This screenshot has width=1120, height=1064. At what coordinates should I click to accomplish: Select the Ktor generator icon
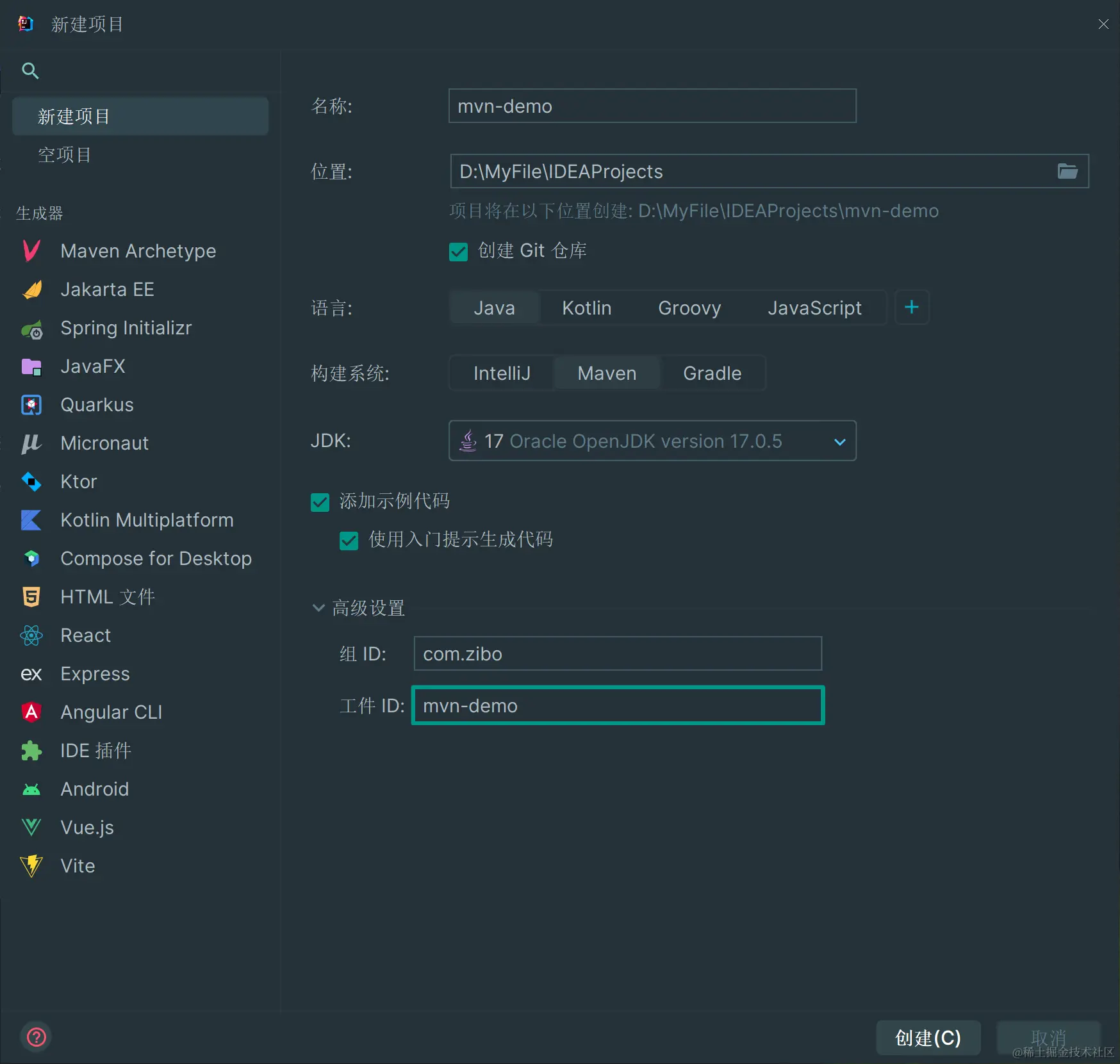31,482
